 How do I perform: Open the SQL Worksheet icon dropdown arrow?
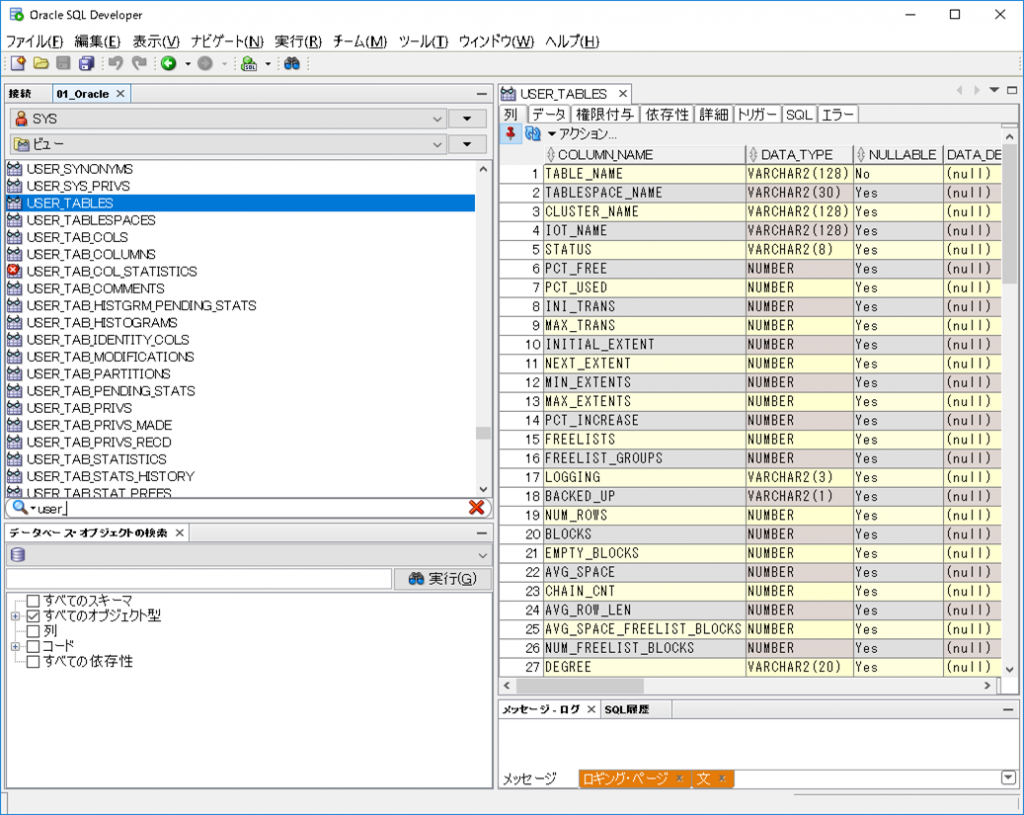coord(268,64)
